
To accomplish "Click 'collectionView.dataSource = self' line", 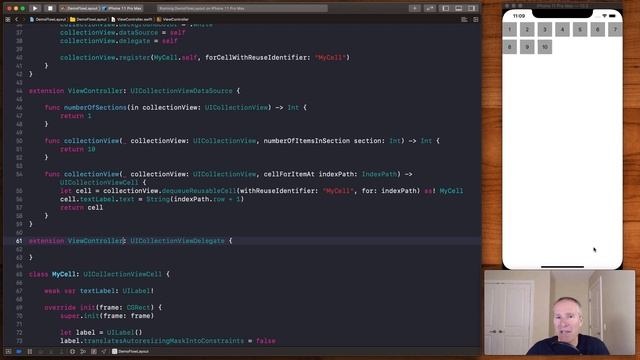I will (x=123, y=33).
